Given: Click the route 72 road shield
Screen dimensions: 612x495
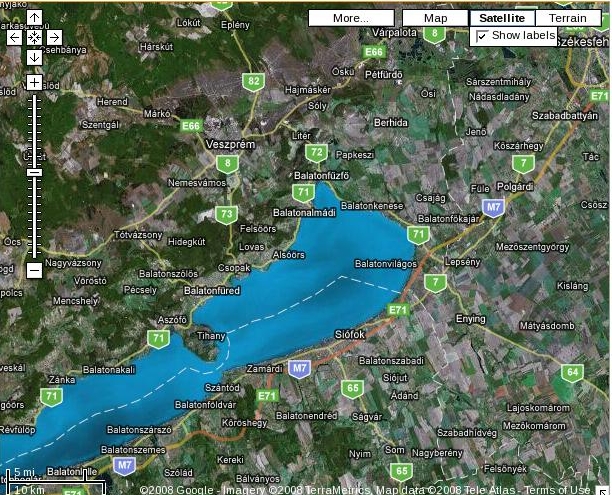Looking at the screenshot, I should tap(316, 153).
